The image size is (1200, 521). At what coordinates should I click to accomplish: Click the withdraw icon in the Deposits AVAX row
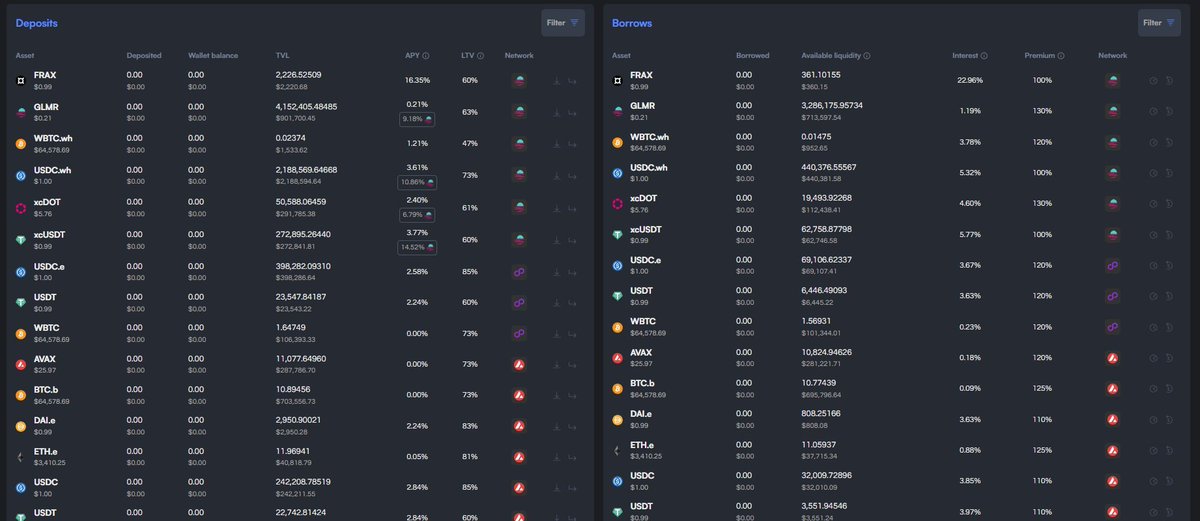[572, 364]
